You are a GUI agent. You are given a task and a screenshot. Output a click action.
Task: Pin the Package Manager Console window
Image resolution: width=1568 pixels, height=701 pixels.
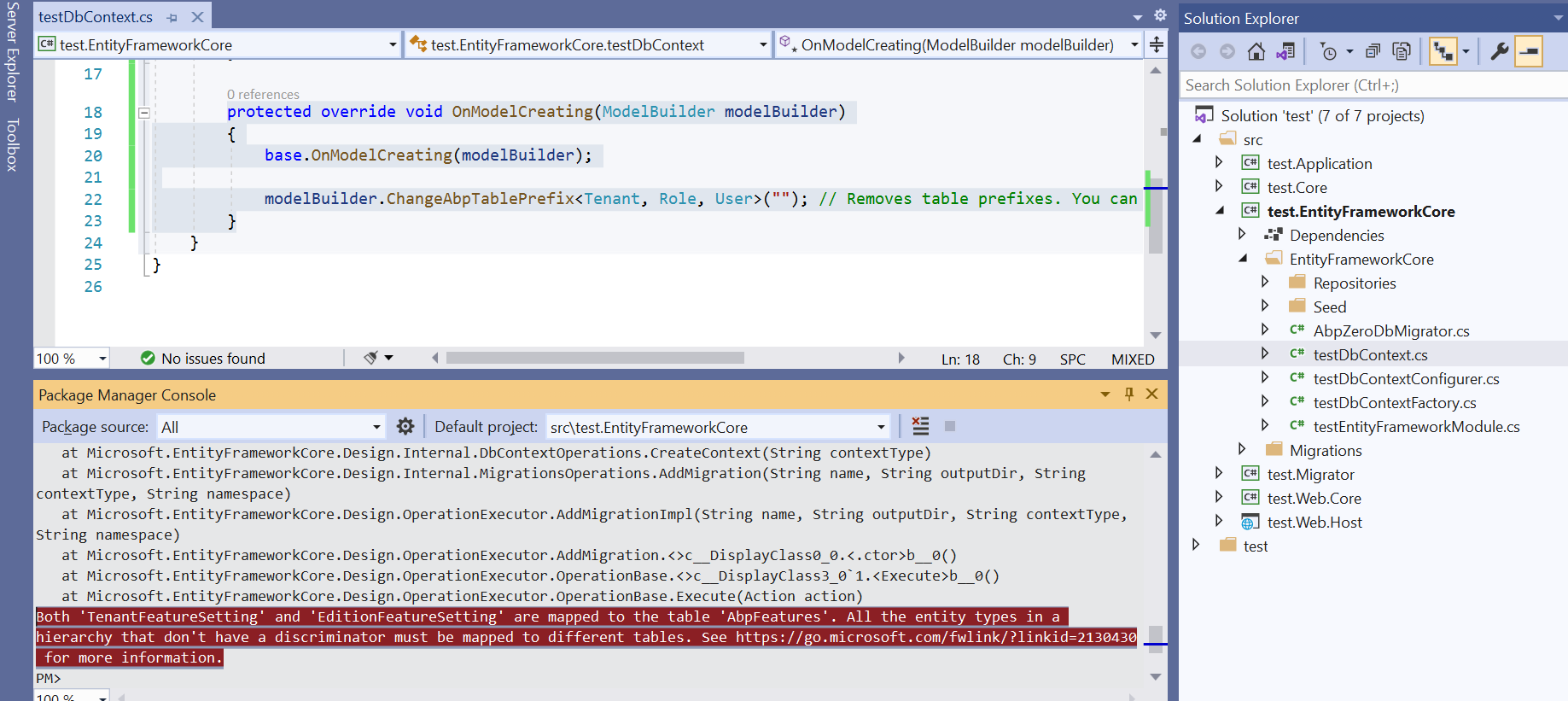click(x=1129, y=394)
